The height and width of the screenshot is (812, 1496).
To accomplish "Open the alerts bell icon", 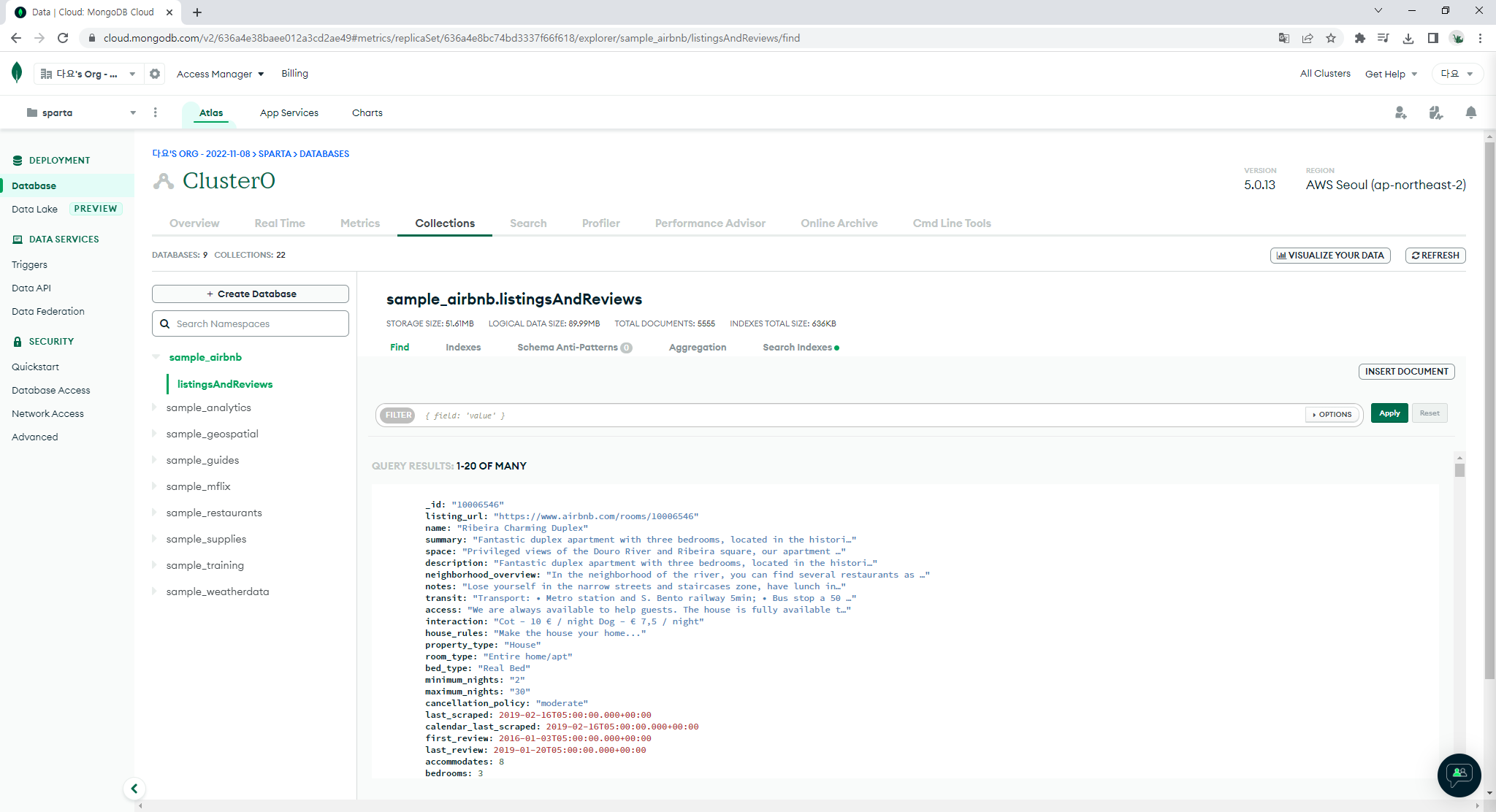I will click(1471, 112).
